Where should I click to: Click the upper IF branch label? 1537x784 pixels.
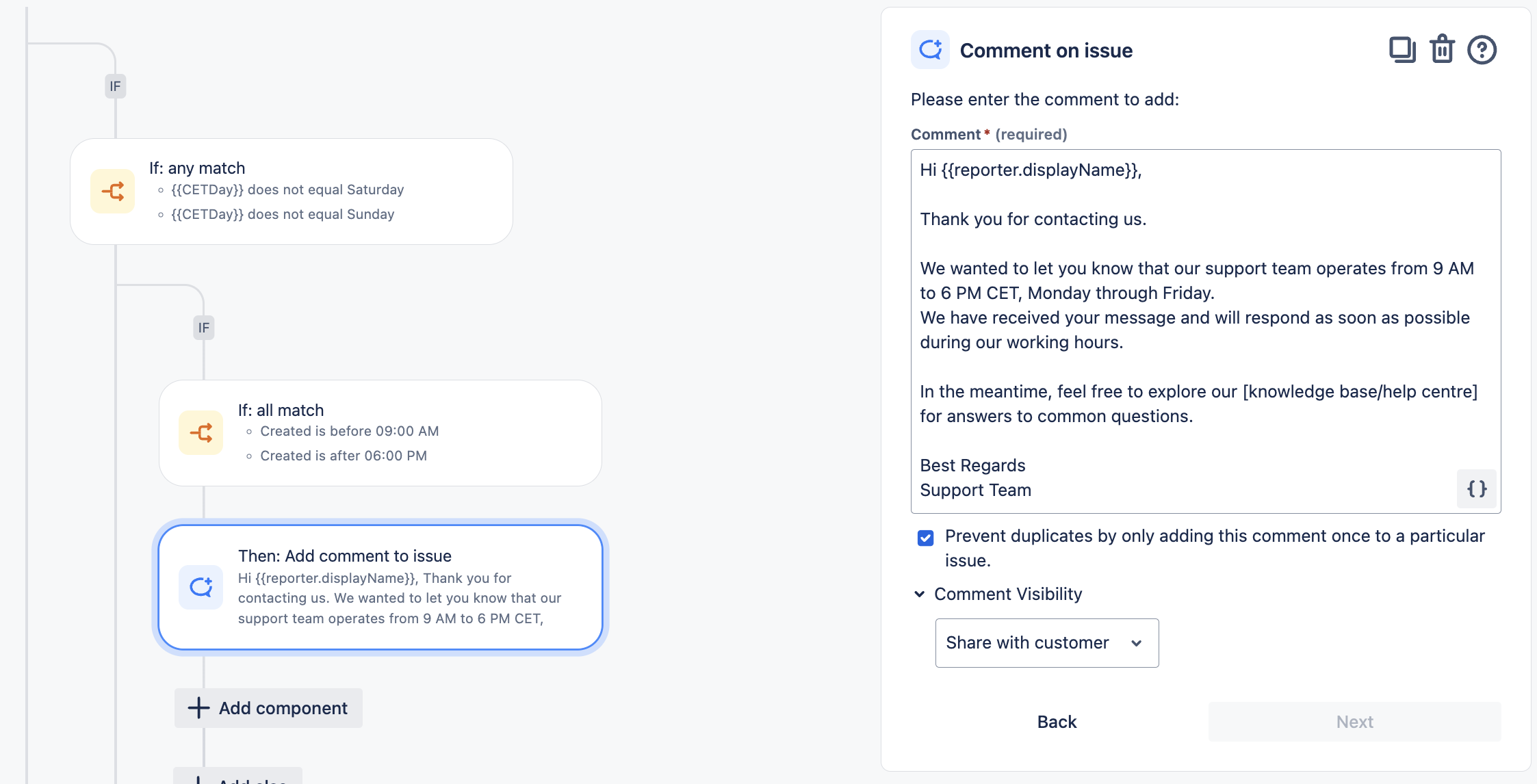coord(115,86)
